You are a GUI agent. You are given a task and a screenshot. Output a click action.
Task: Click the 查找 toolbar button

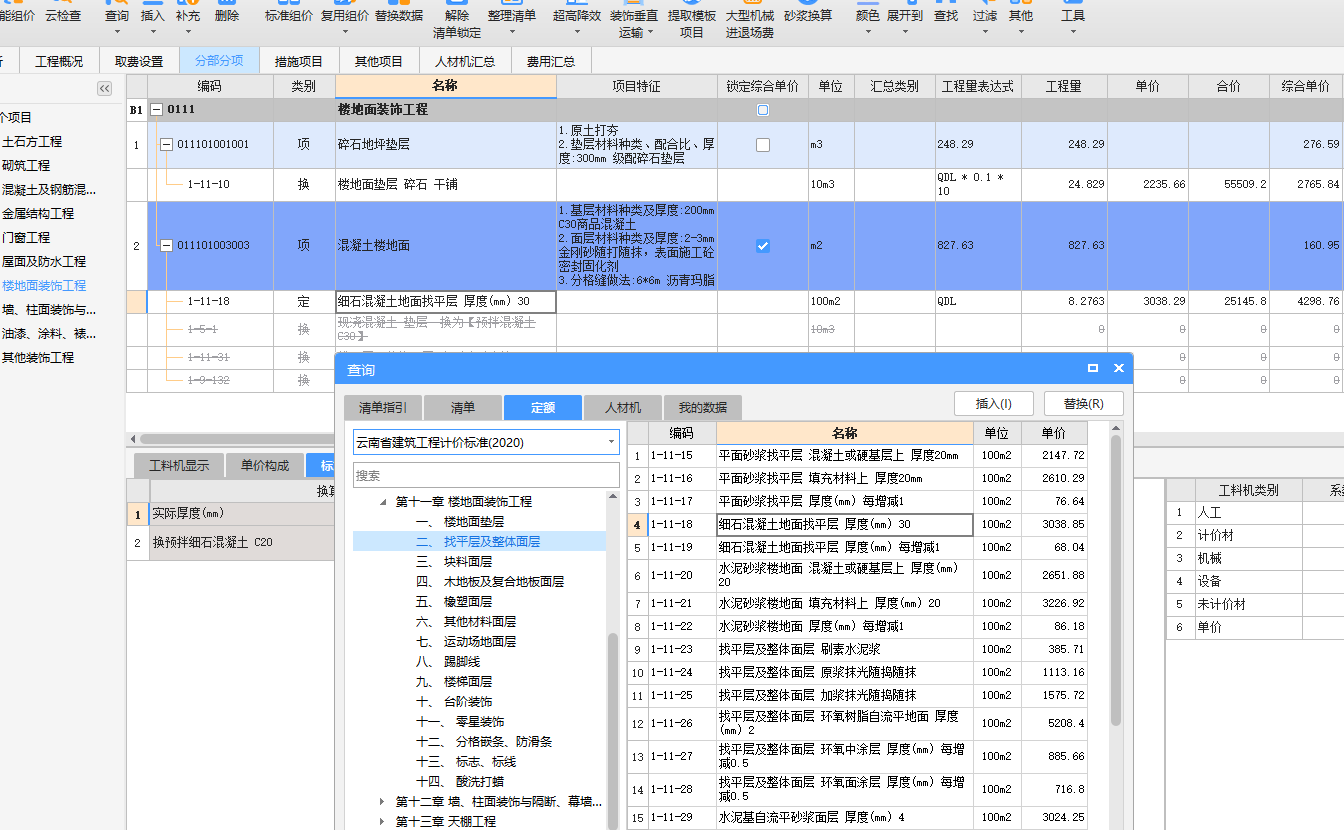pyautogui.click(x=946, y=15)
